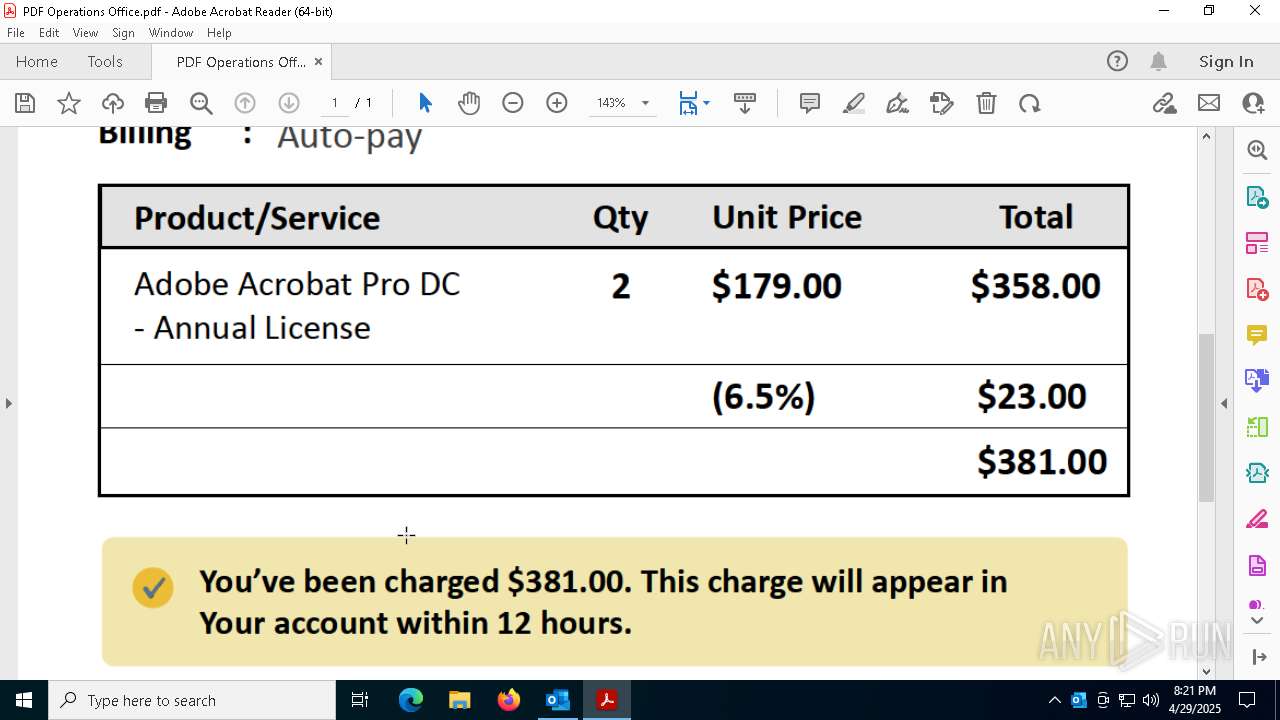The width and height of the screenshot is (1280, 720).
Task: Open Redact tool in right pane
Action: point(1257,519)
